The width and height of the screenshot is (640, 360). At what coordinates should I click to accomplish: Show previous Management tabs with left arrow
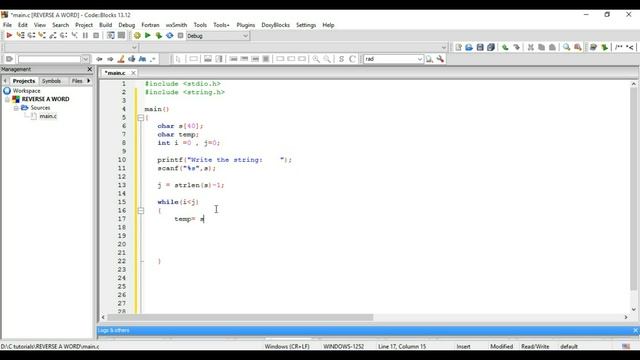[x=5, y=81]
